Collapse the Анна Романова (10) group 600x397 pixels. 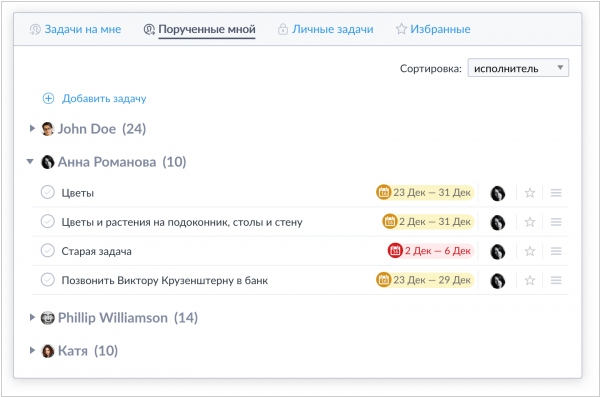click(x=30, y=162)
